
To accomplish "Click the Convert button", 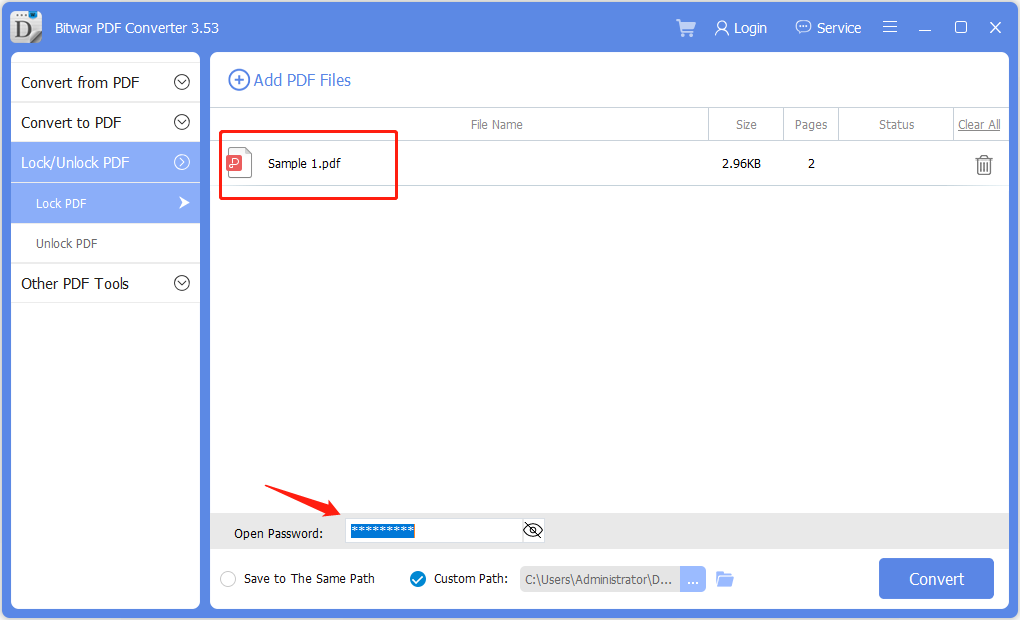I will pos(936,578).
